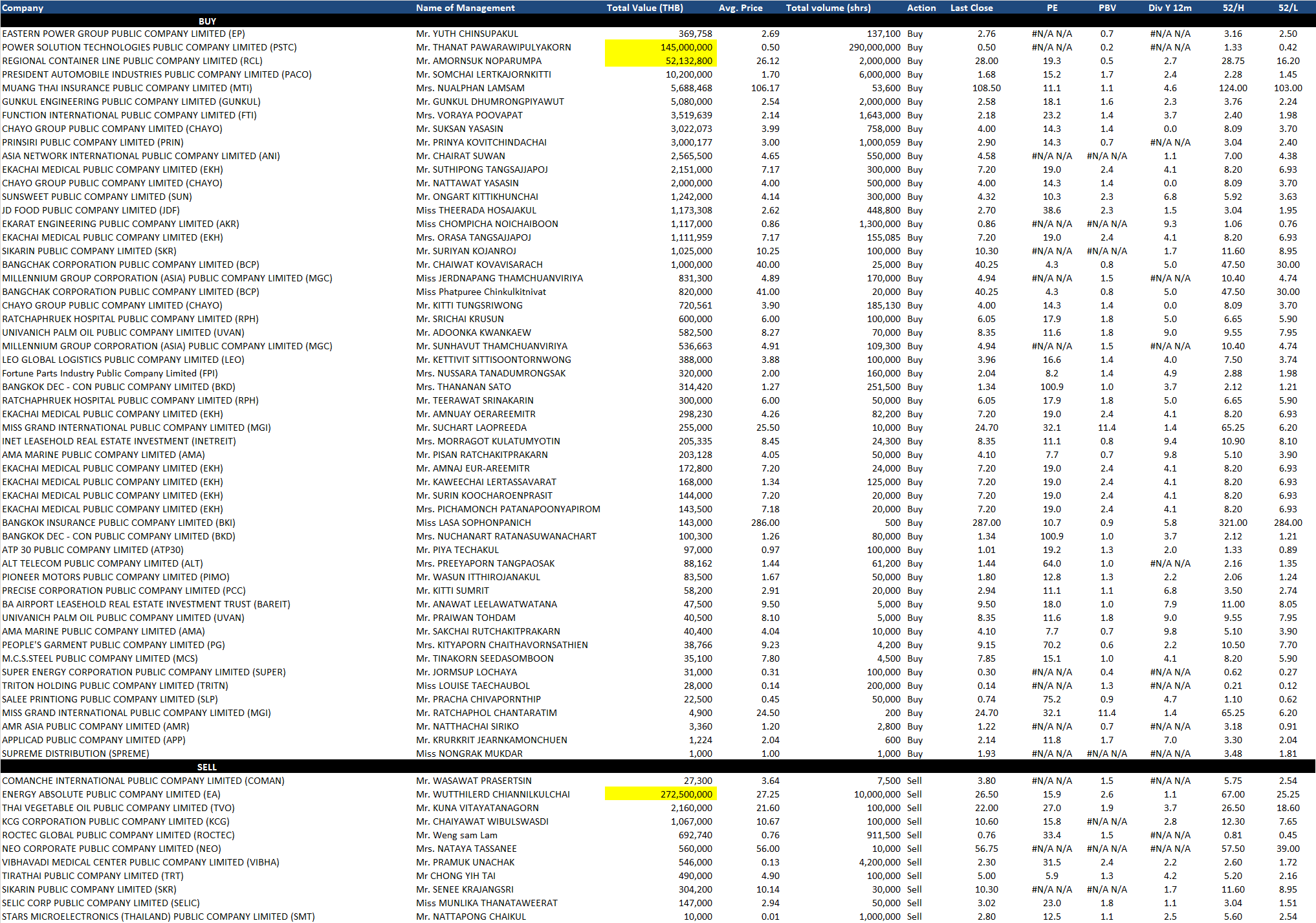The height and width of the screenshot is (923, 1316).
Task: Select the black BUY section row
Action: (207, 21)
